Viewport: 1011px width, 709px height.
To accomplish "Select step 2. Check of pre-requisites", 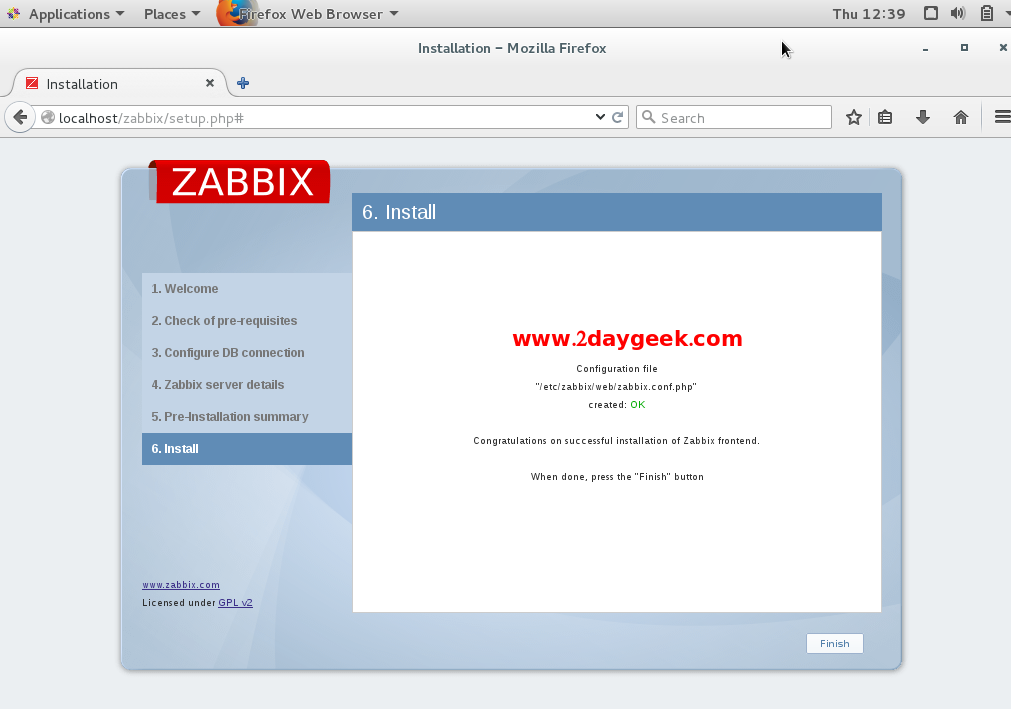I will [x=247, y=320].
